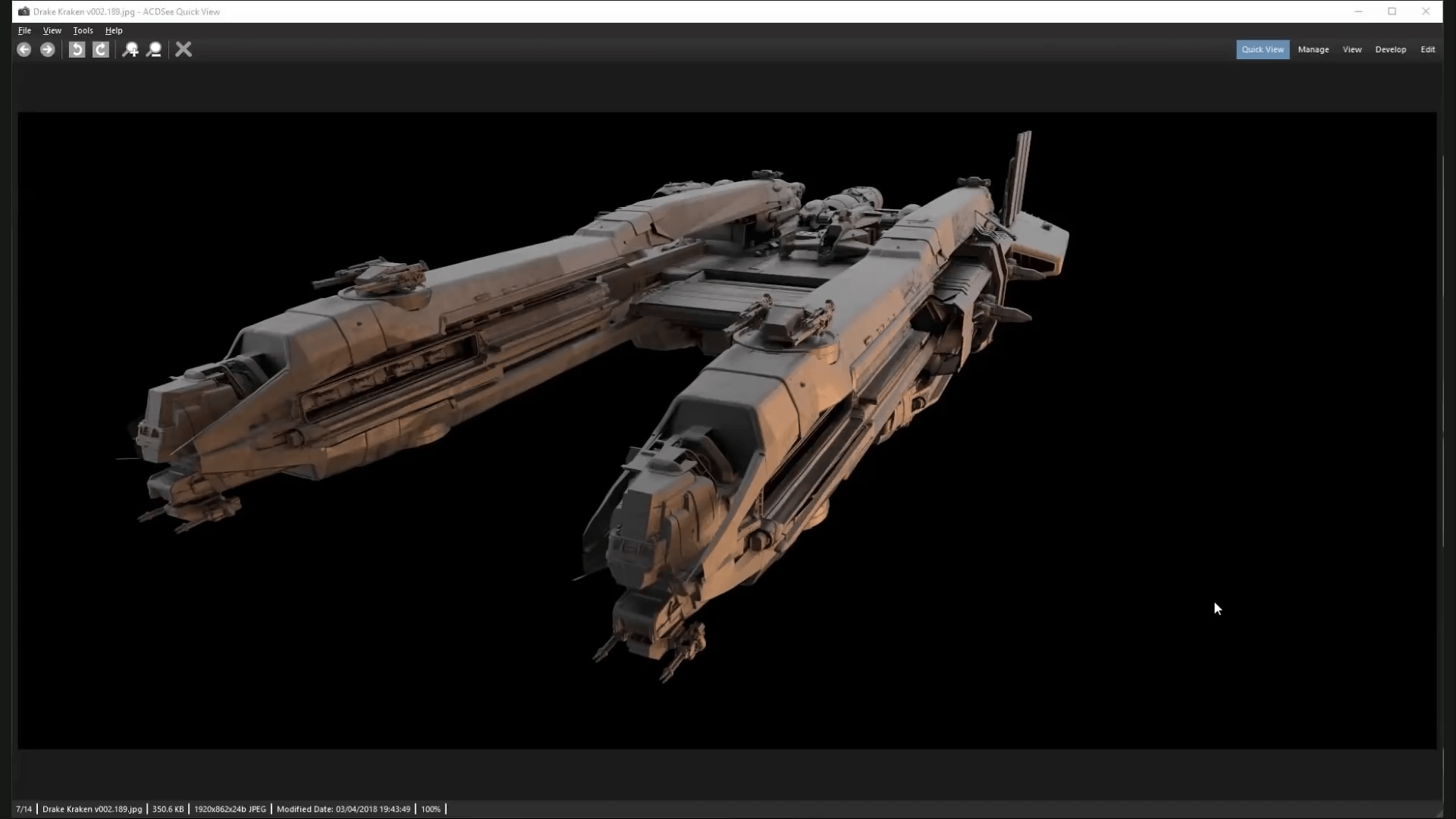The width and height of the screenshot is (1456, 819).
Task: Rotate image right icon
Action: click(x=101, y=49)
